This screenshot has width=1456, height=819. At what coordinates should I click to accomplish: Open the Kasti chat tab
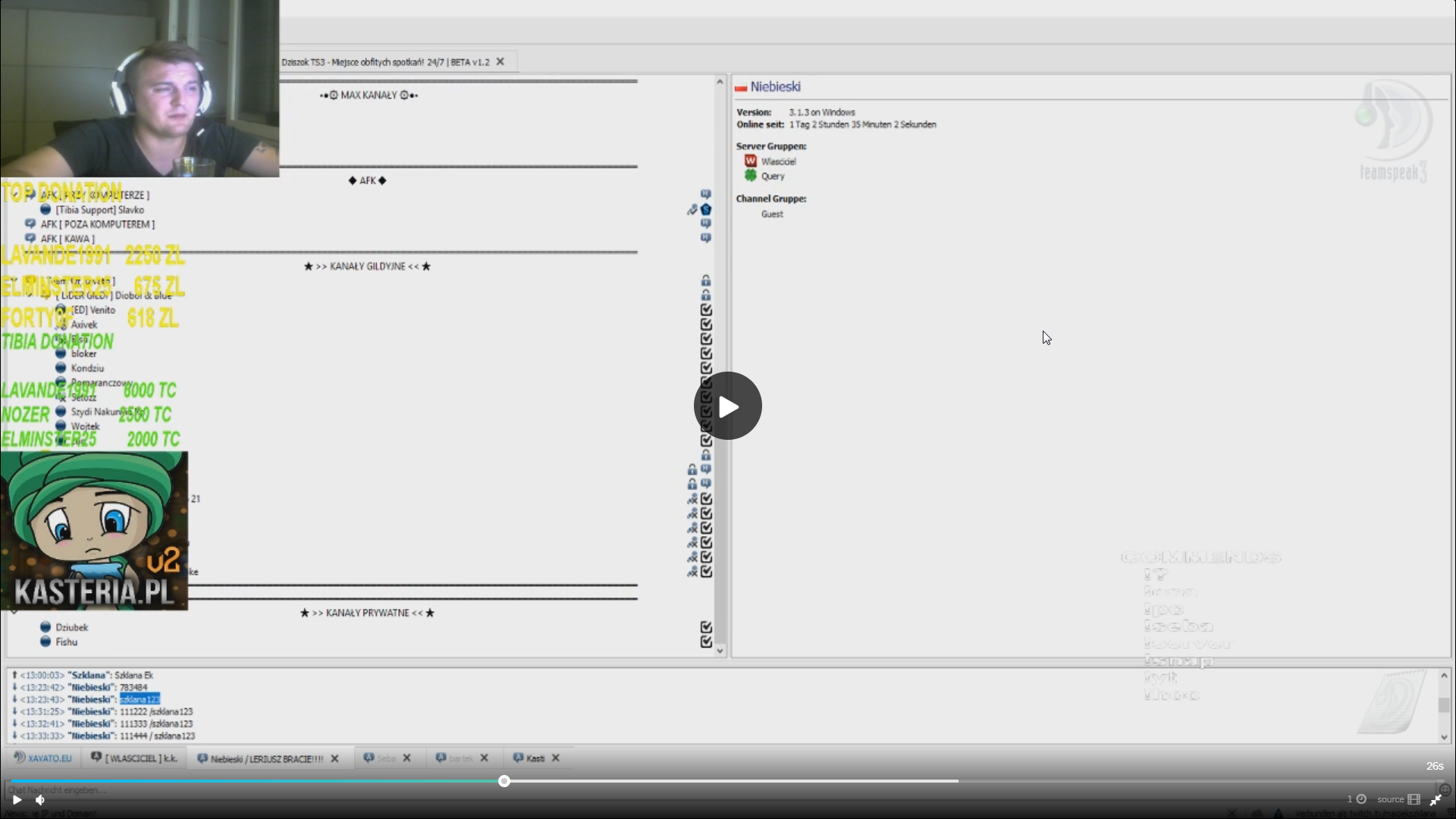[529, 758]
